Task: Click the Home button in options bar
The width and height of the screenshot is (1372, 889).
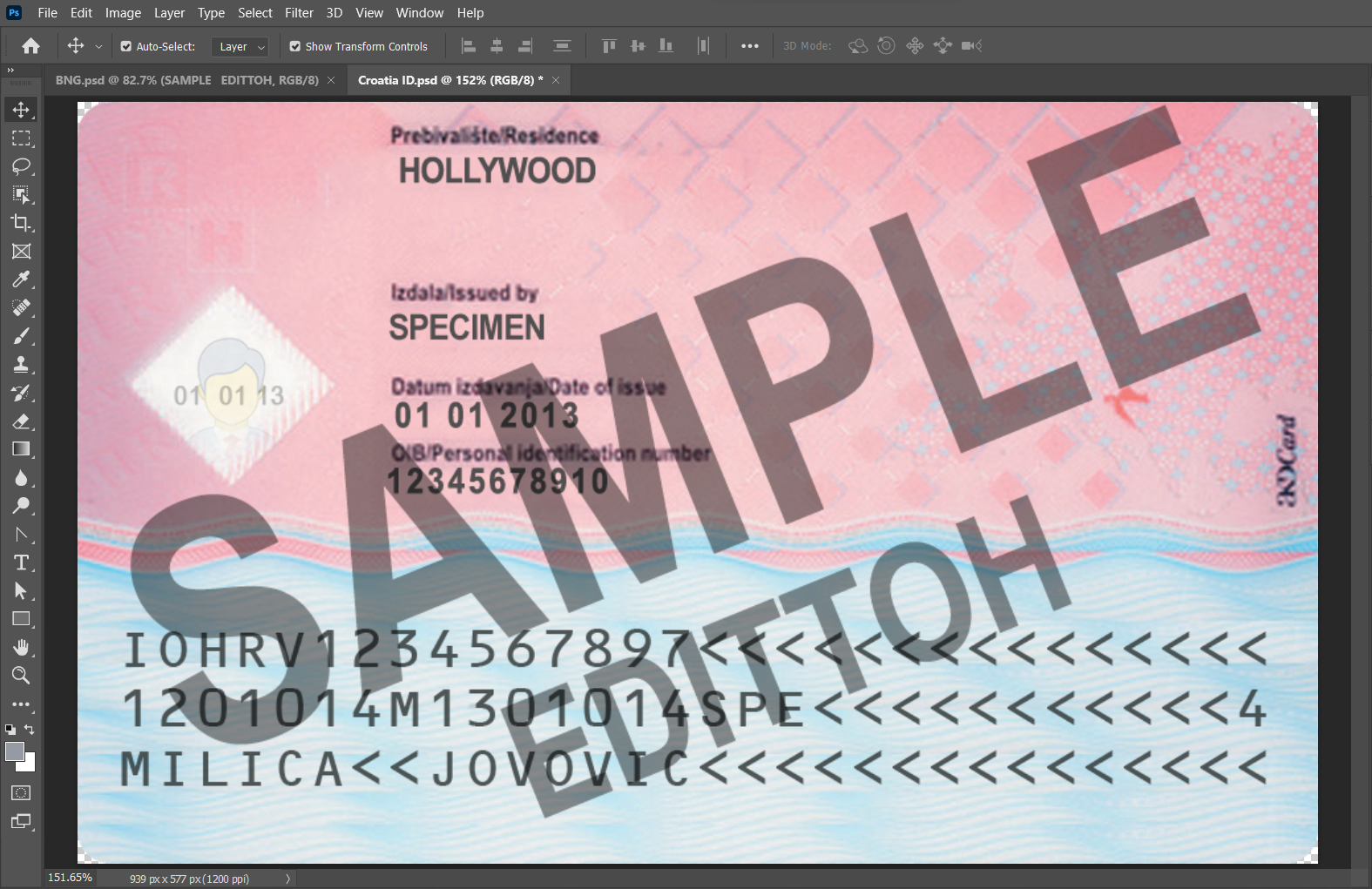Action: (x=31, y=46)
